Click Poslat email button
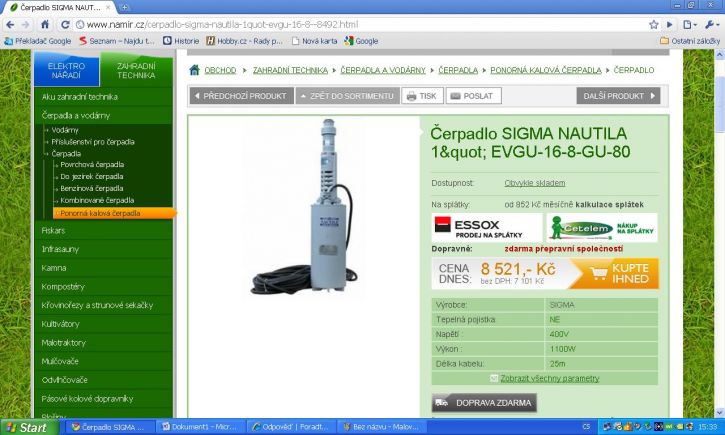Screen dimensions: 725x435 coord(473,96)
